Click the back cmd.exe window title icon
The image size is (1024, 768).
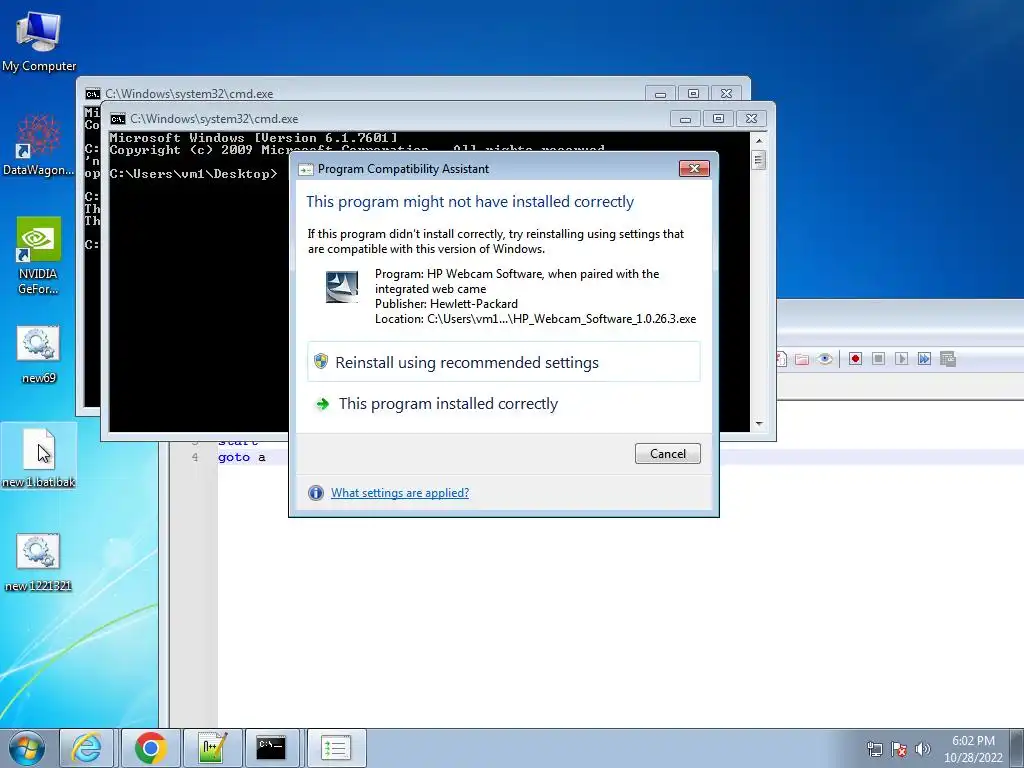93,94
